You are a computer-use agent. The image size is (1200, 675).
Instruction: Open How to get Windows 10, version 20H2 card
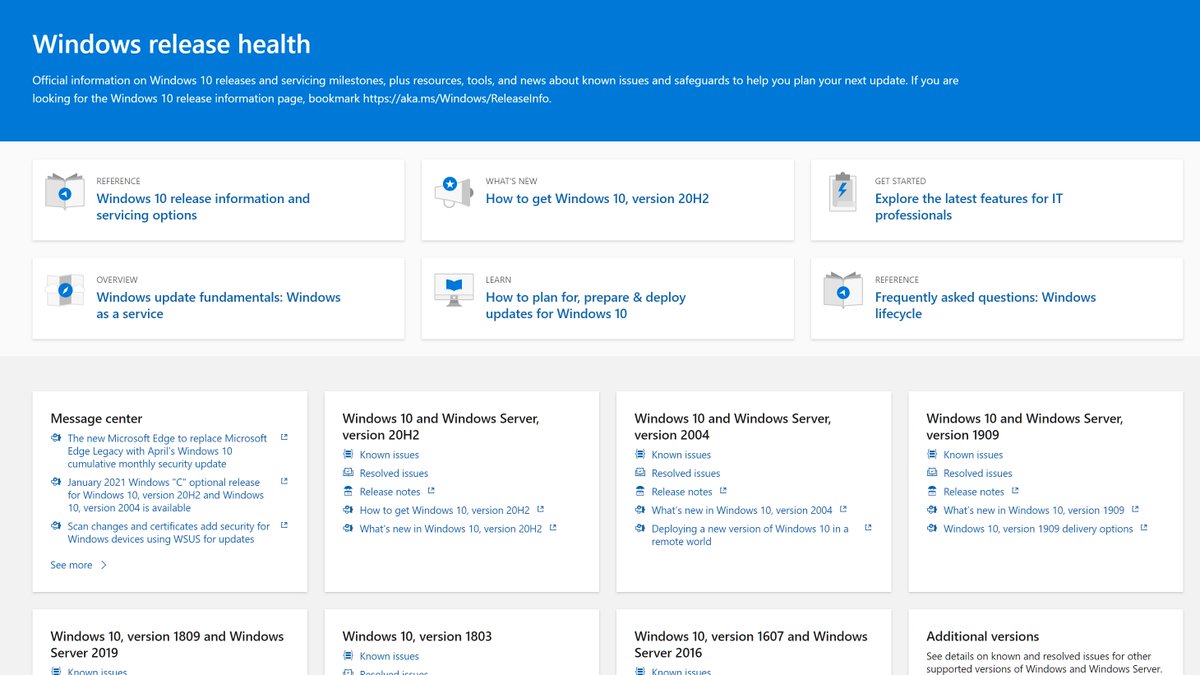click(597, 199)
